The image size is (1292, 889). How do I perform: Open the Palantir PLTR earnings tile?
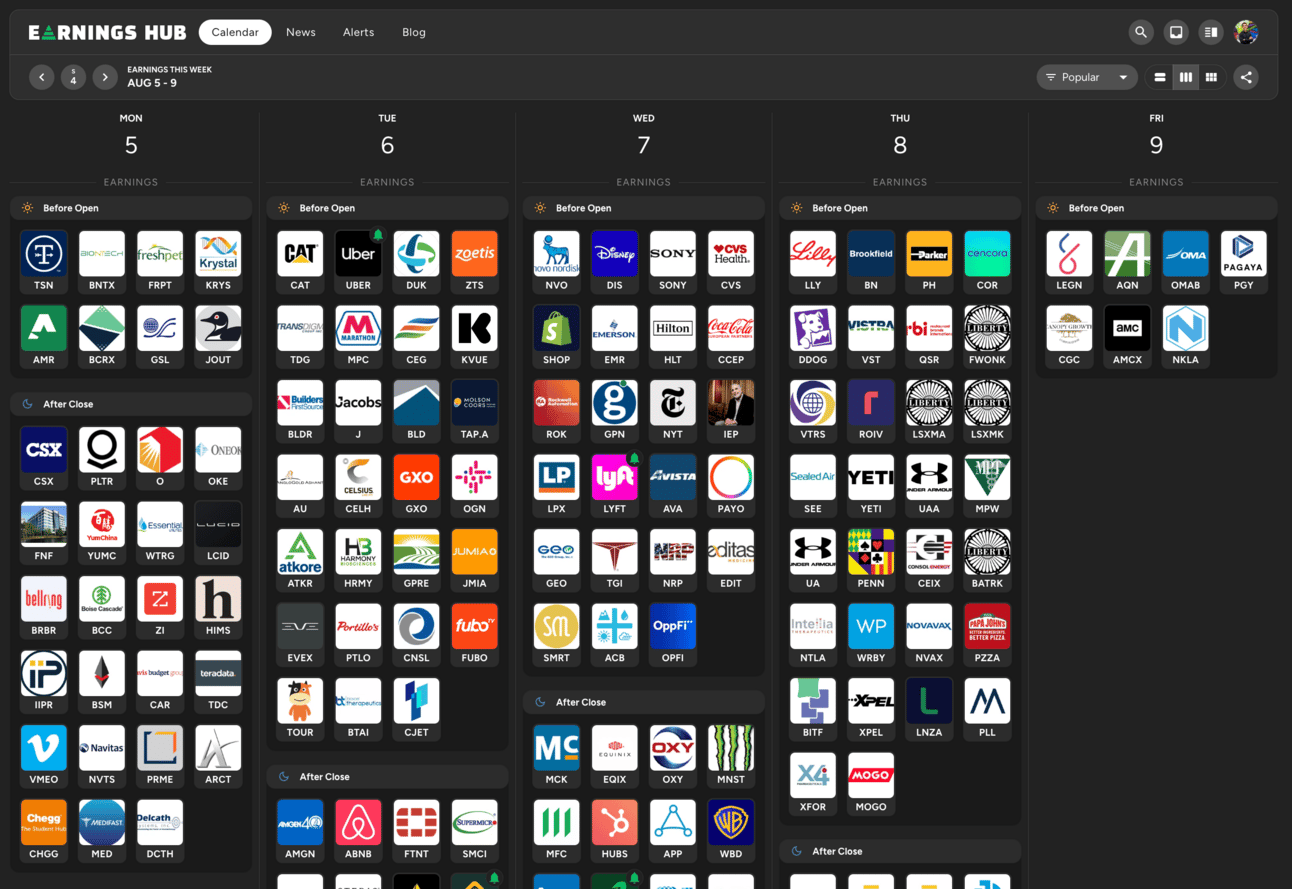tap(102, 457)
